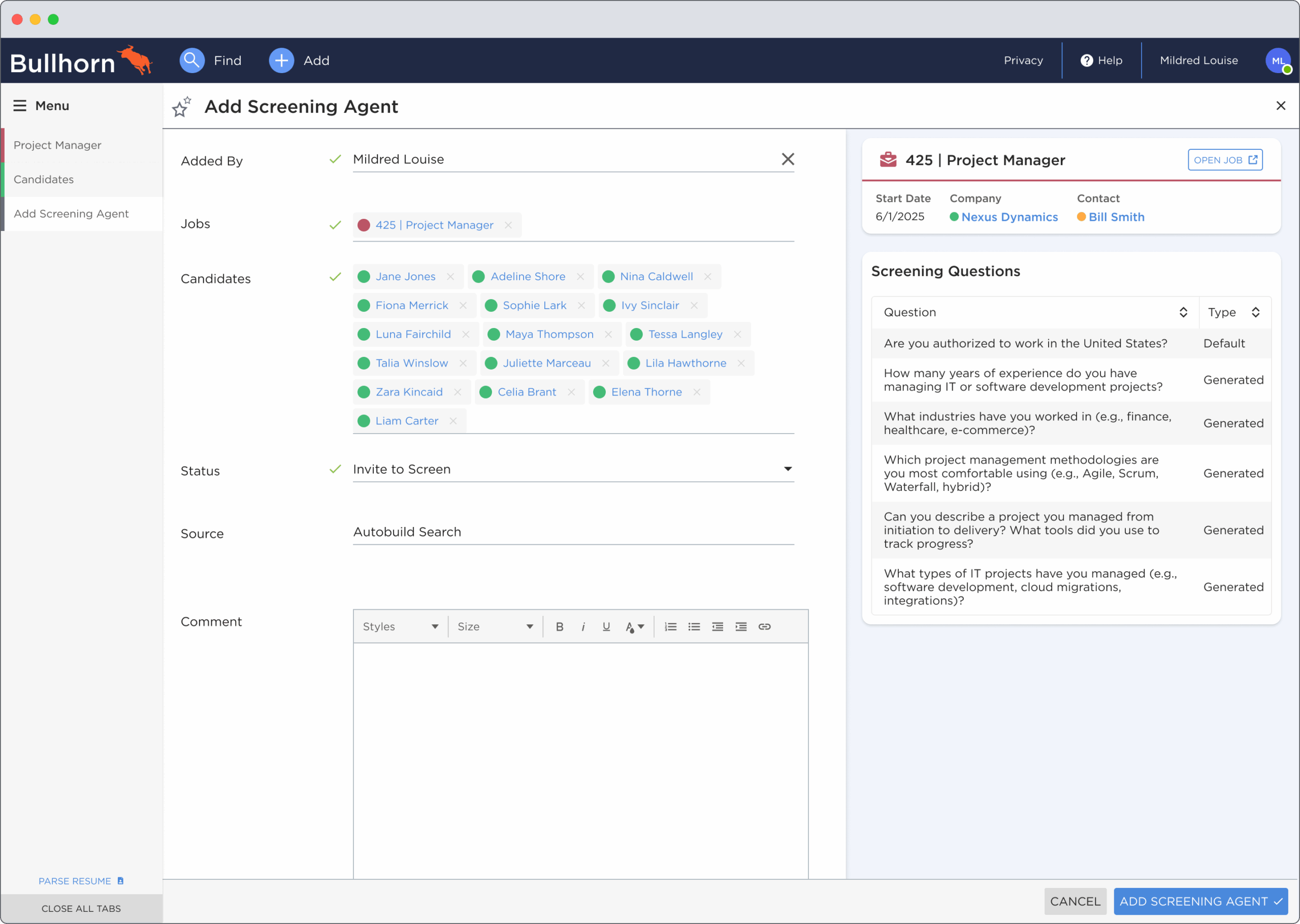
Task: Click into the Source input field
Action: point(573,532)
